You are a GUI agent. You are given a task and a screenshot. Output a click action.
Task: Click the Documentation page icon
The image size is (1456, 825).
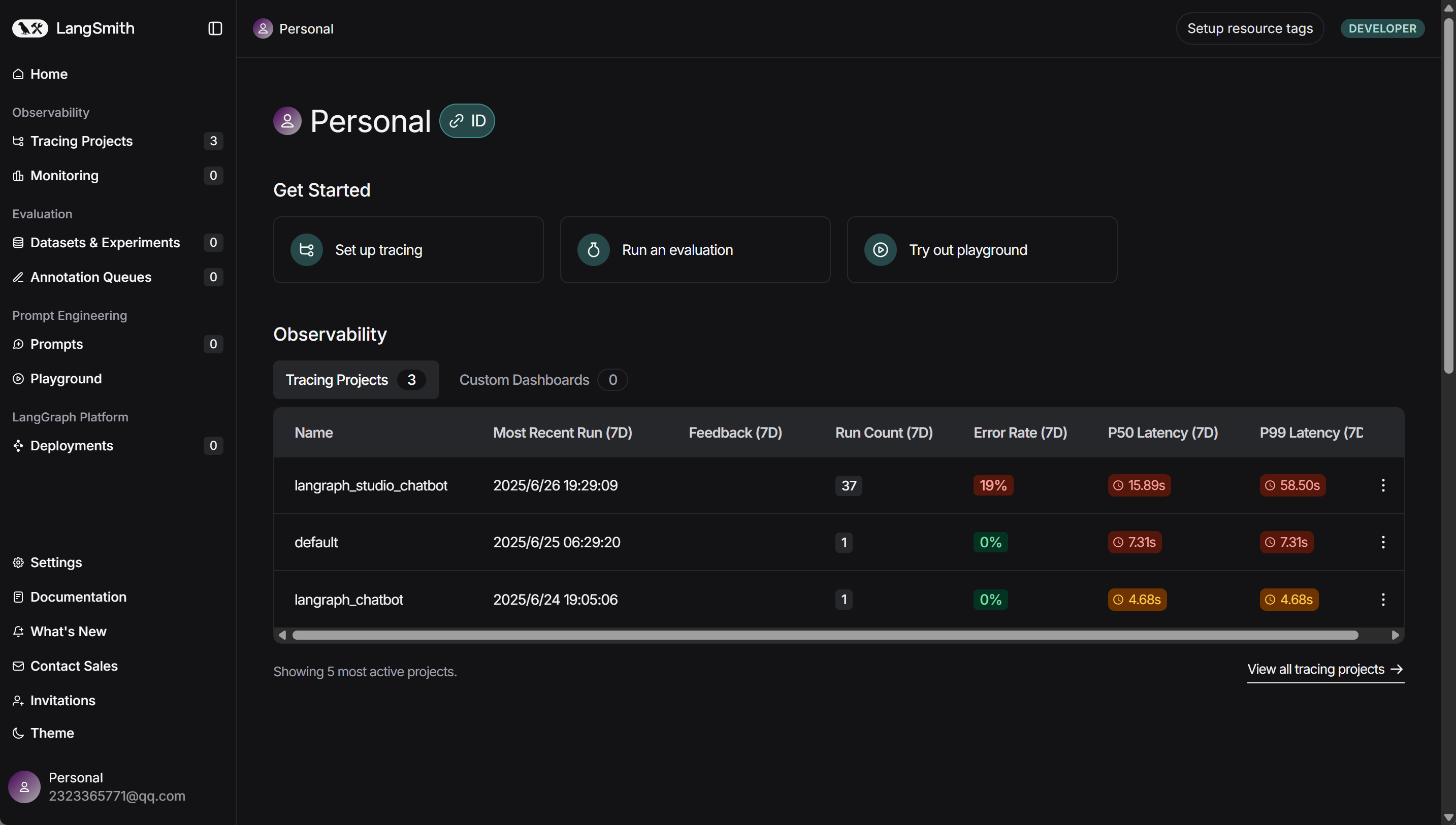tap(18, 597)
